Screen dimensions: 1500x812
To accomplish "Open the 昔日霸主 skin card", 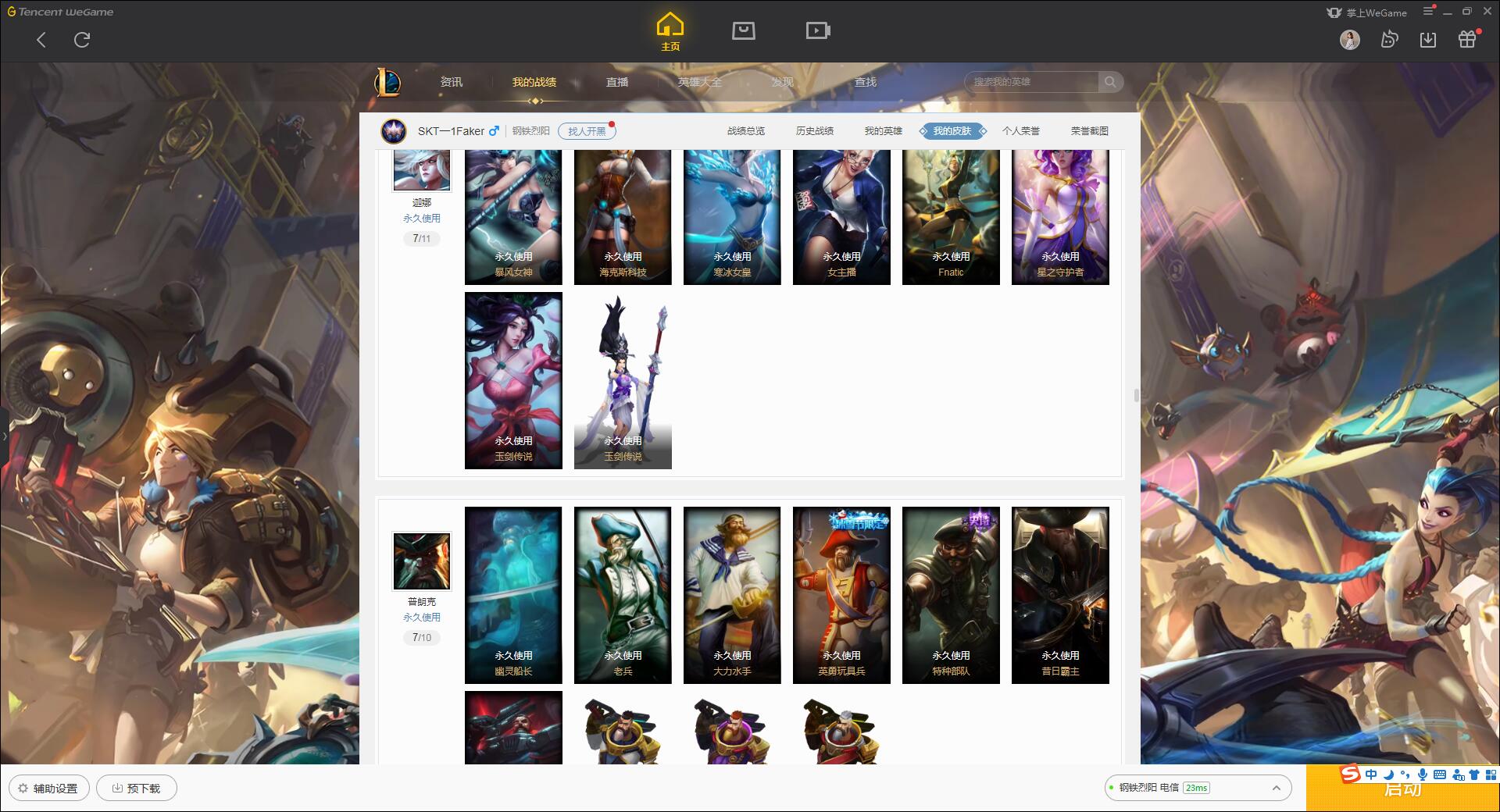I will (x=1060, y=596).
